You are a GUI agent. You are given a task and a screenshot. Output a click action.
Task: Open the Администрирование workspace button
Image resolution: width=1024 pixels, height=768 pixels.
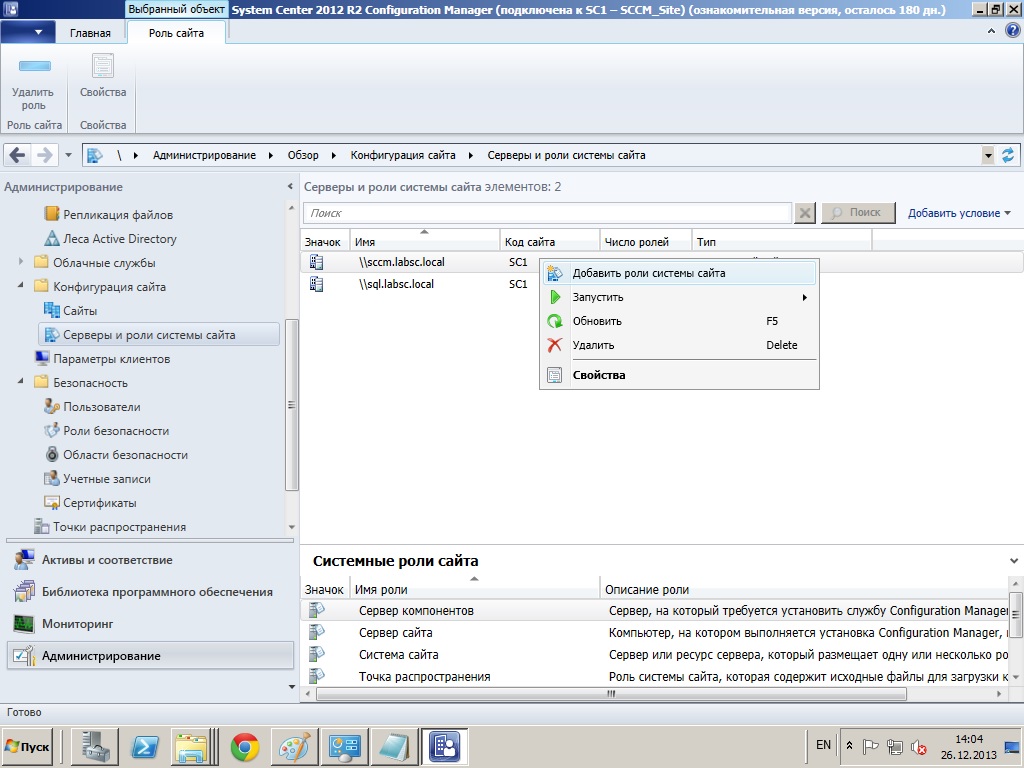point(150,656)
